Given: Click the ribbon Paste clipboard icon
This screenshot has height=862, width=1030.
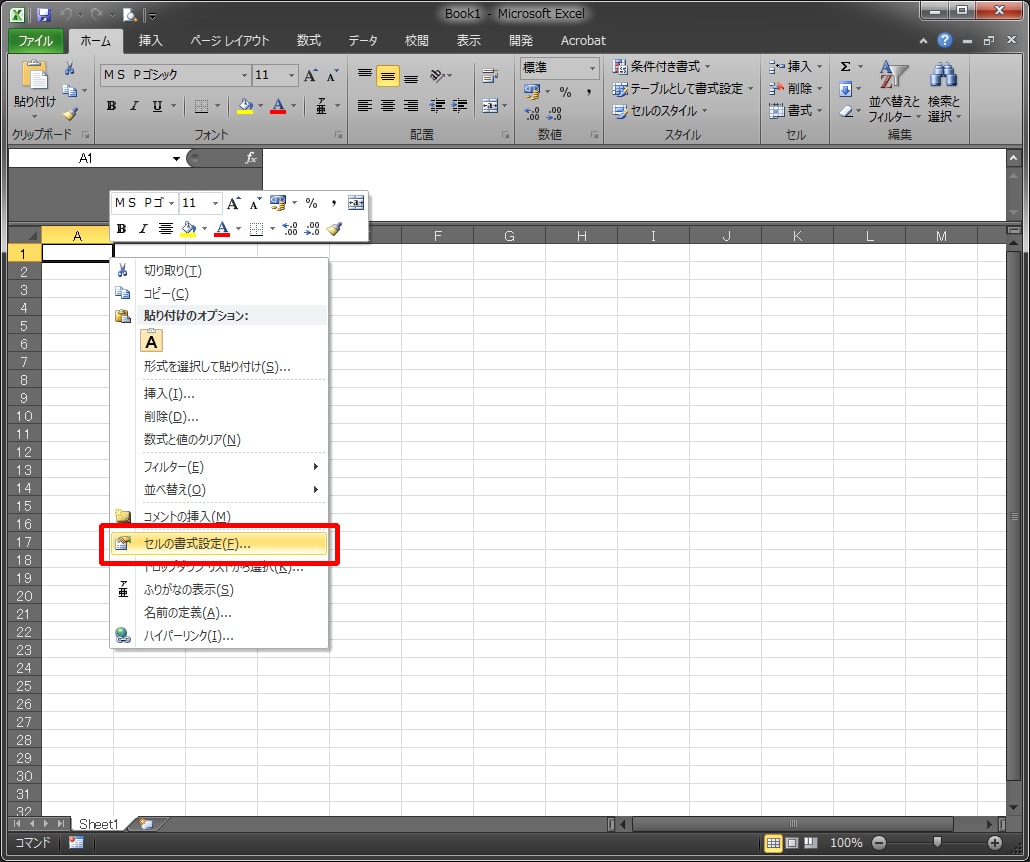Looking at the screenshot, I should click(x=35, y=75).
